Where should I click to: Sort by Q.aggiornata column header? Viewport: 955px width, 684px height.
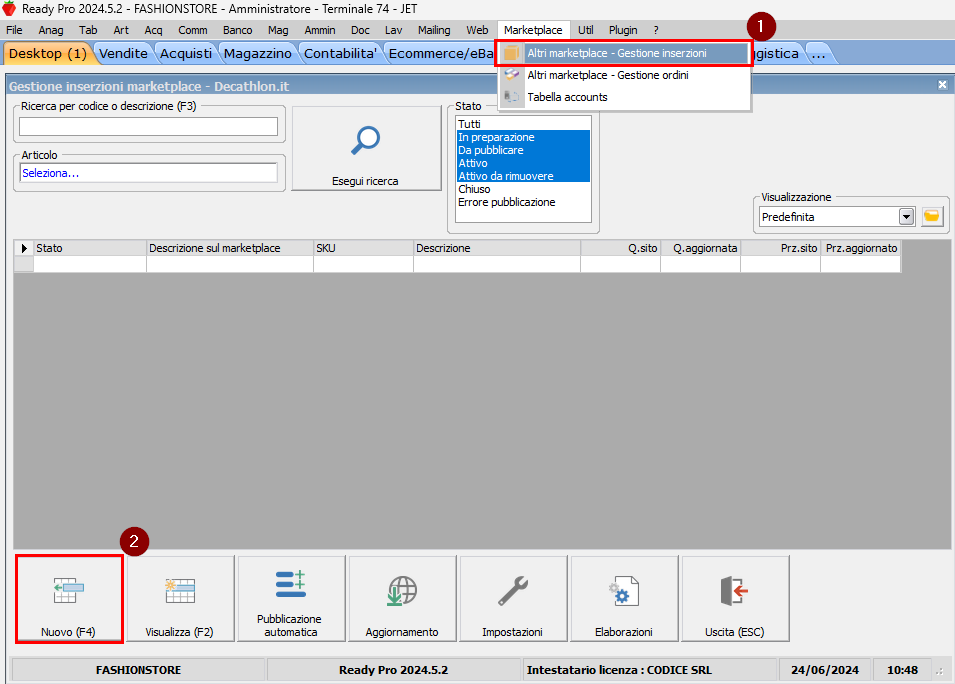coord(700,248)
